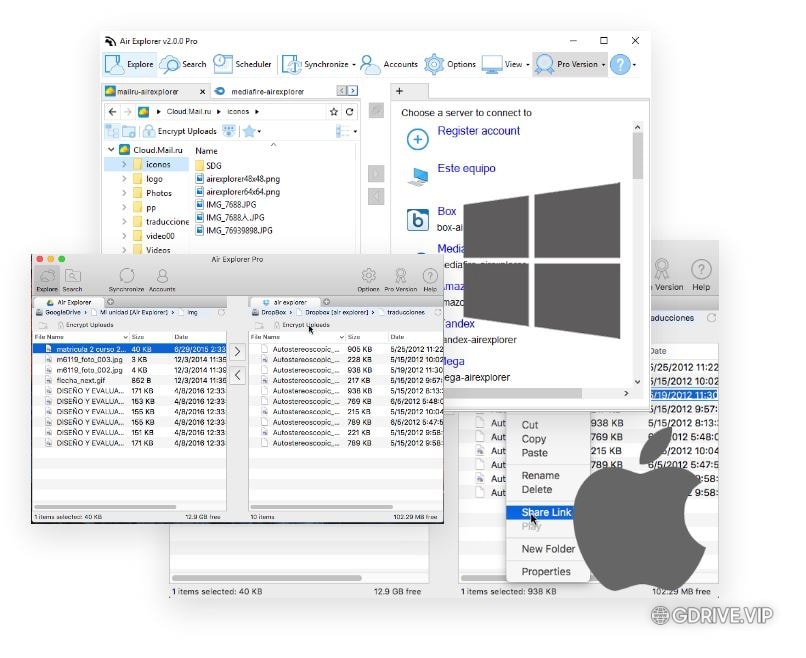Viewport: 806px width, 658px height.
Task: Add current folder to favorites with star outline
Action: [x=334, y=112]
